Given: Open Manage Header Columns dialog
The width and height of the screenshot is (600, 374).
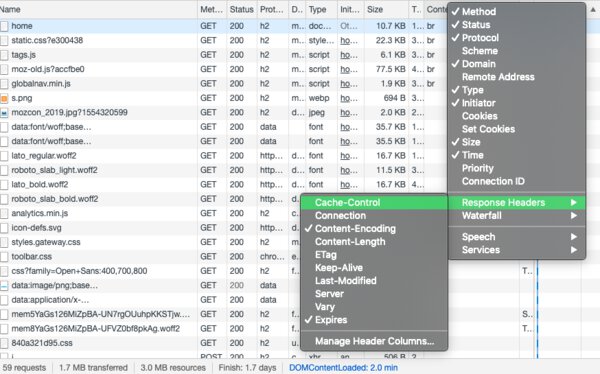Looking at the screenshot, I should pyautogui.click(x=374, y=341).
